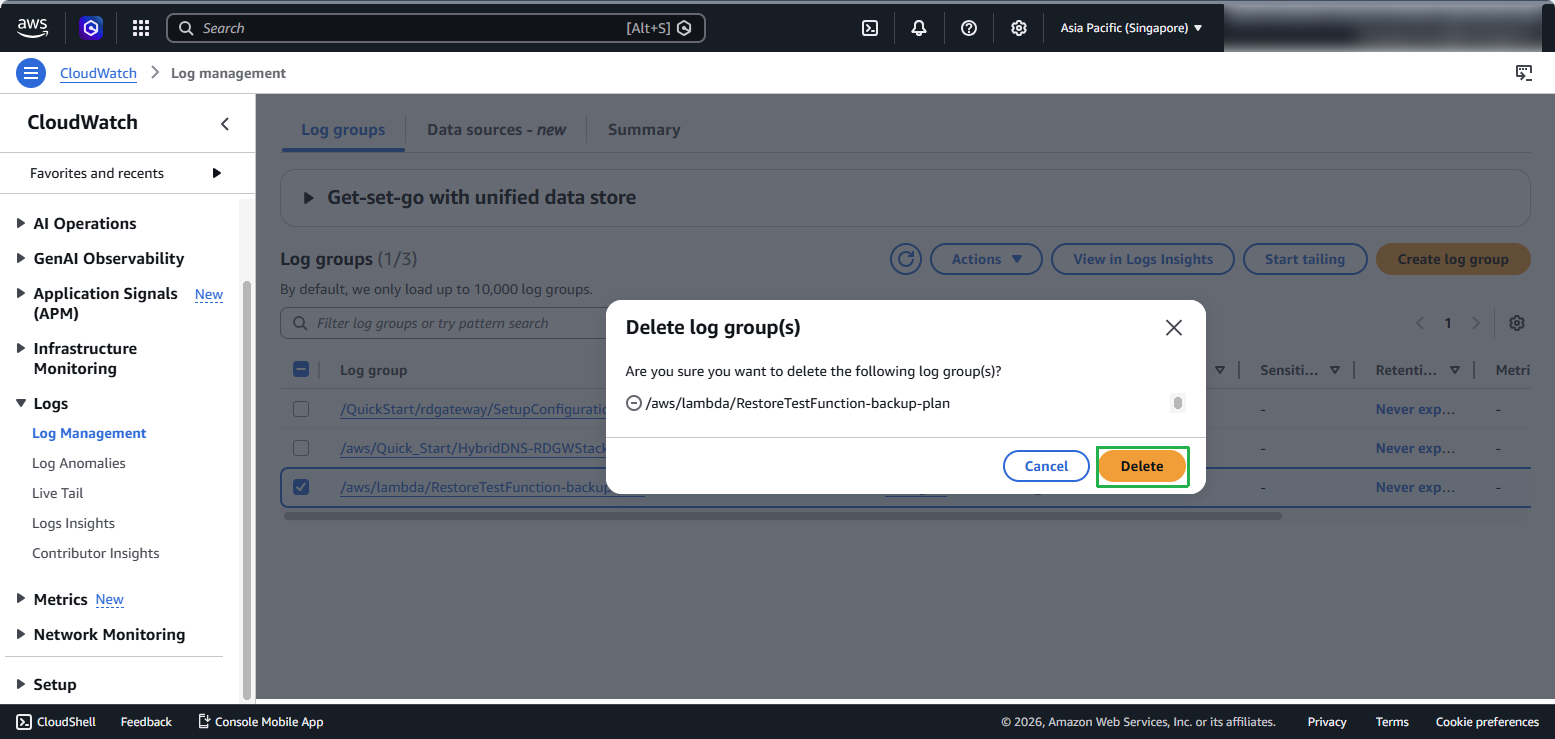Open the Asia Pacific (Singapore) region dropdown
Screen dimensions: 1555x739
click(1132, 28)
